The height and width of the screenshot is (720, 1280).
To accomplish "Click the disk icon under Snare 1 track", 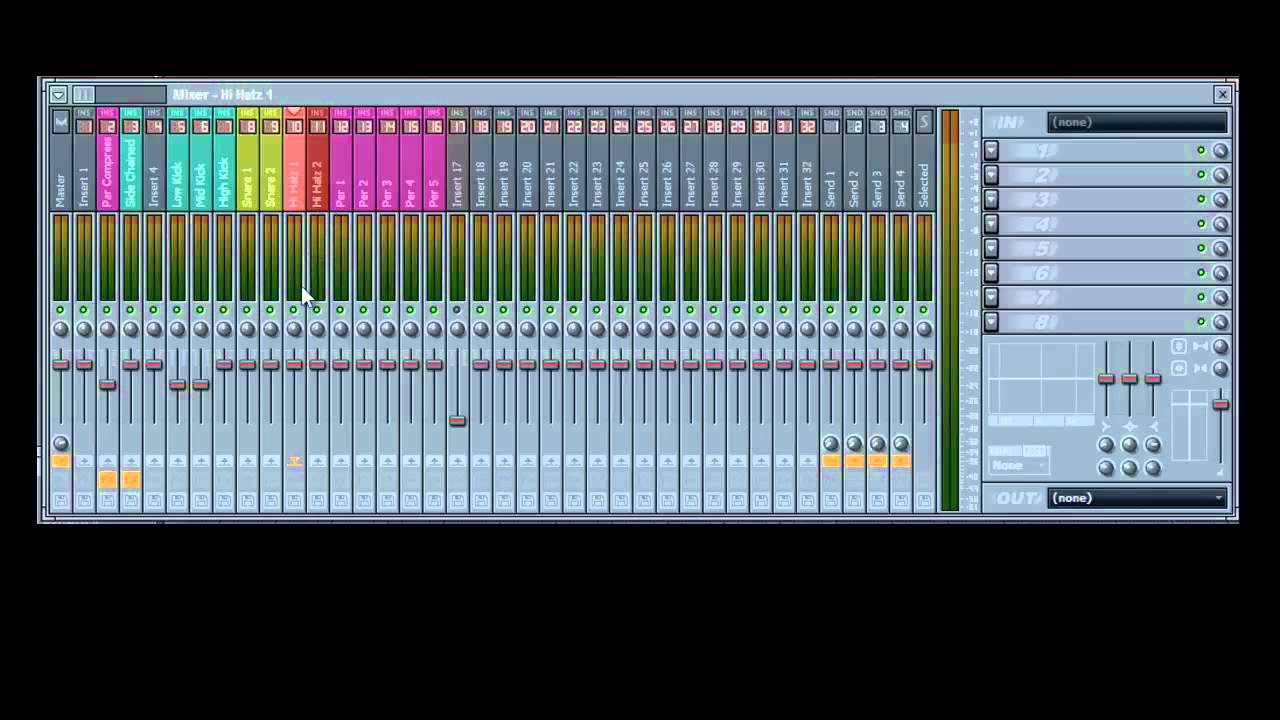I will pos(247,499).
